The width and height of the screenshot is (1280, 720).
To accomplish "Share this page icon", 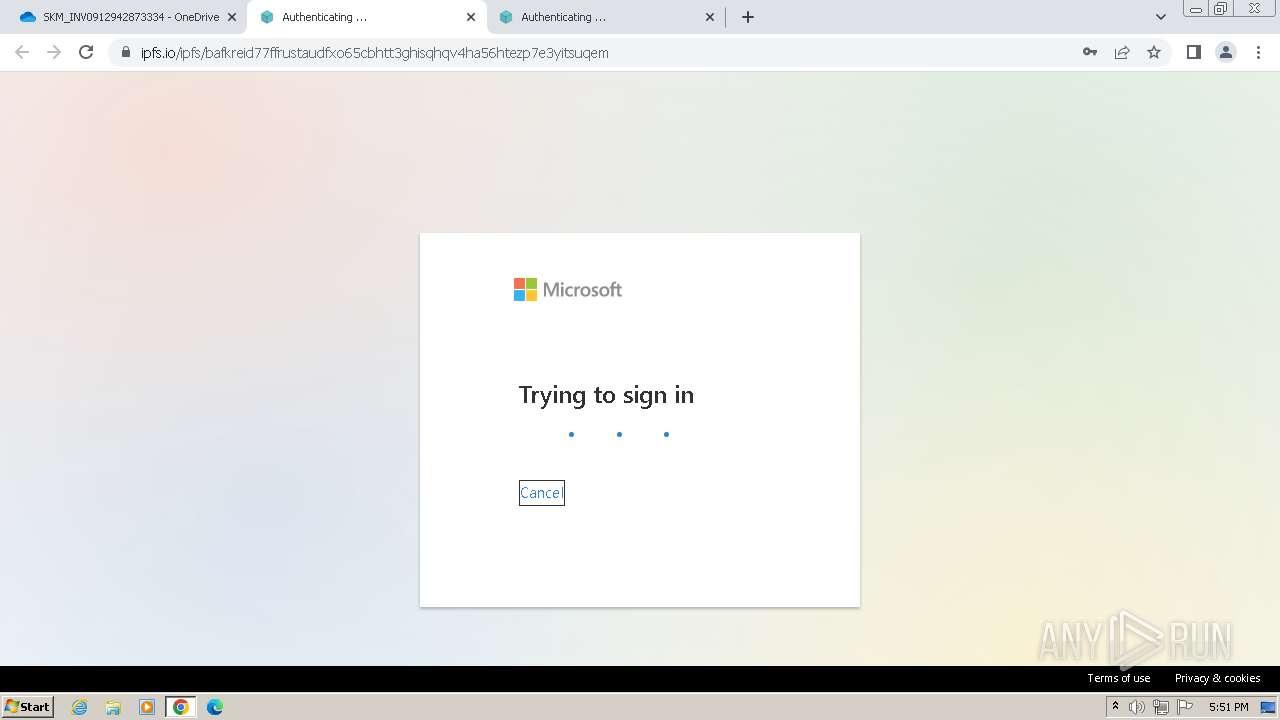I will click(1122, 52).
